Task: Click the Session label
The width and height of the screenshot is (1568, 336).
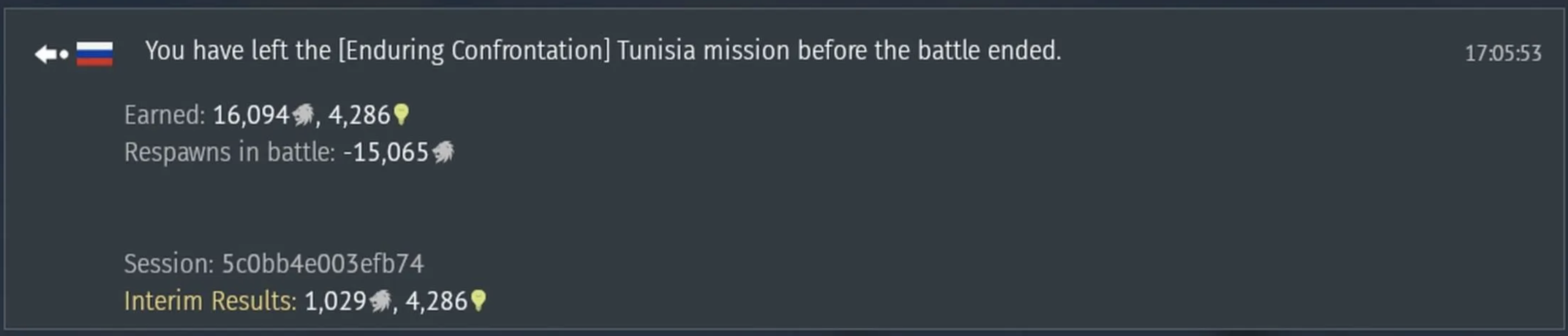Action: (169, 264)
